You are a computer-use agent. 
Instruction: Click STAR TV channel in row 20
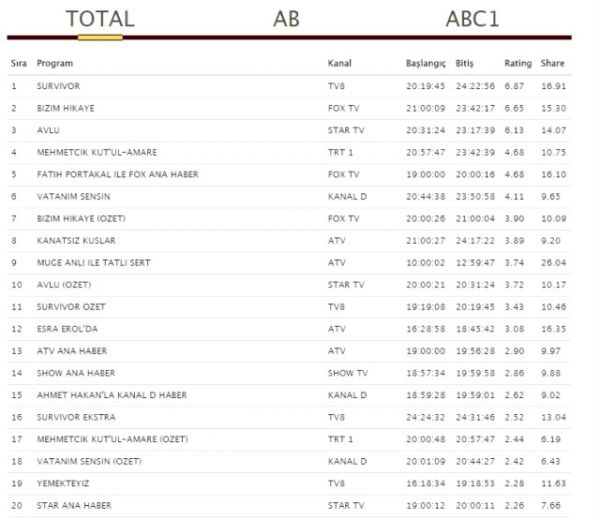346,505
